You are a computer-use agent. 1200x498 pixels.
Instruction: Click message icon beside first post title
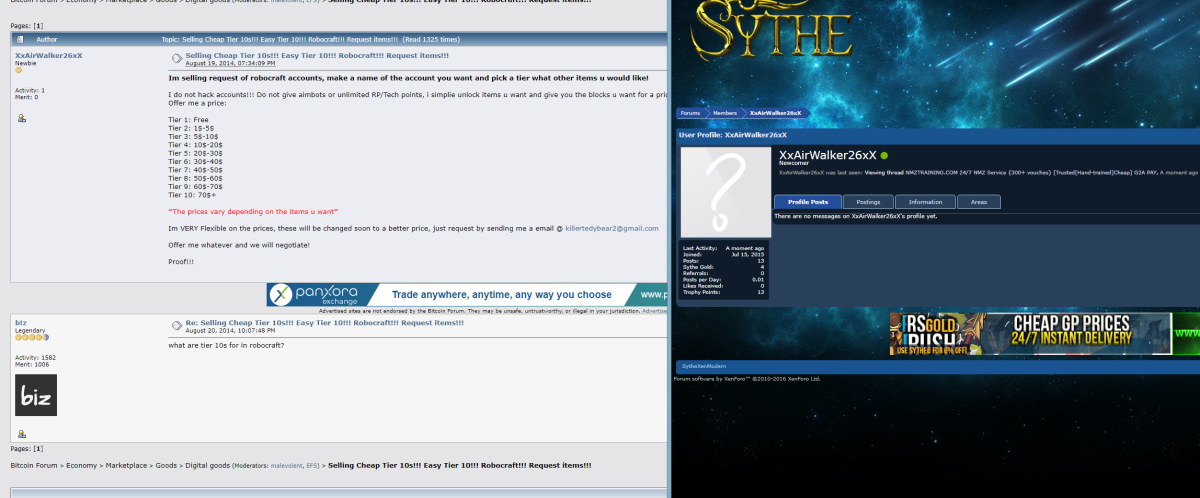[x=176, y=58]
